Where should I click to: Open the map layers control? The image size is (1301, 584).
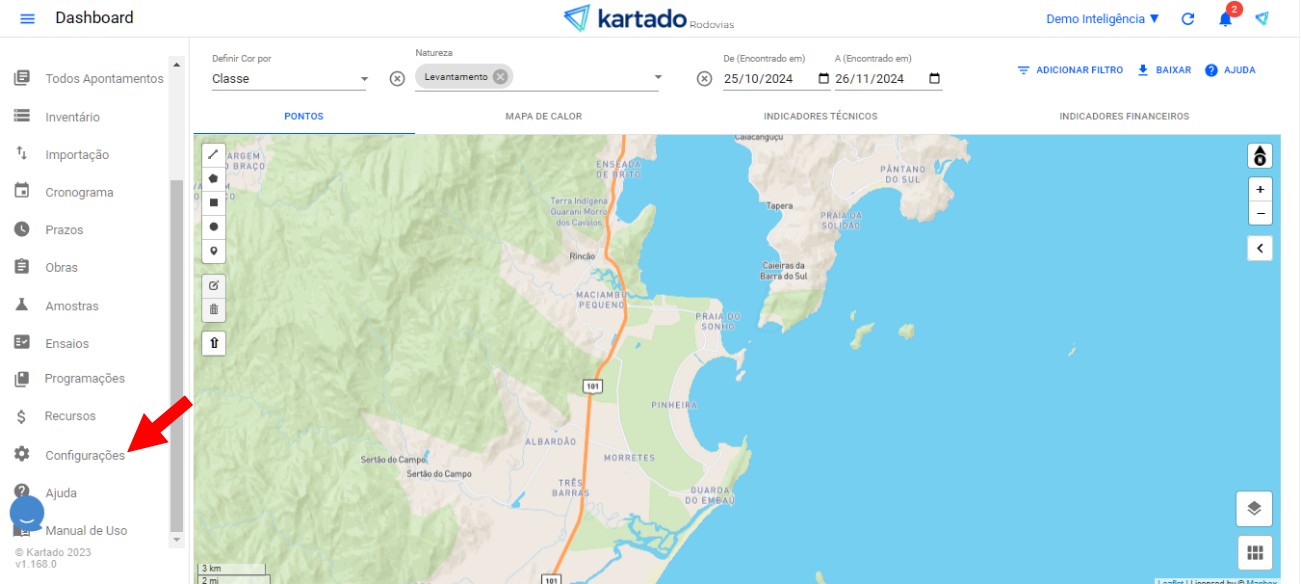1254,508
